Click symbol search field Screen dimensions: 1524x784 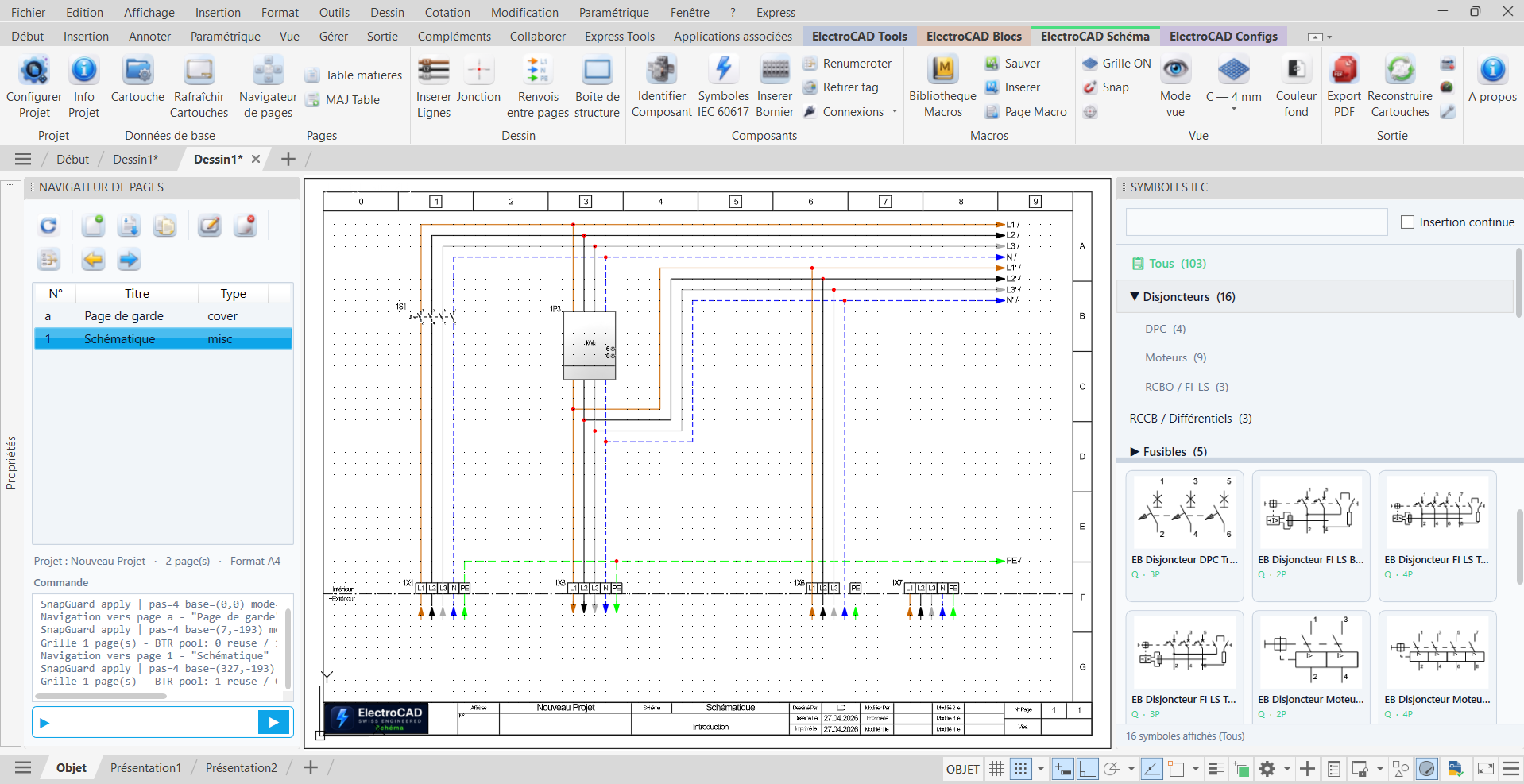[x=1256, y=222]
